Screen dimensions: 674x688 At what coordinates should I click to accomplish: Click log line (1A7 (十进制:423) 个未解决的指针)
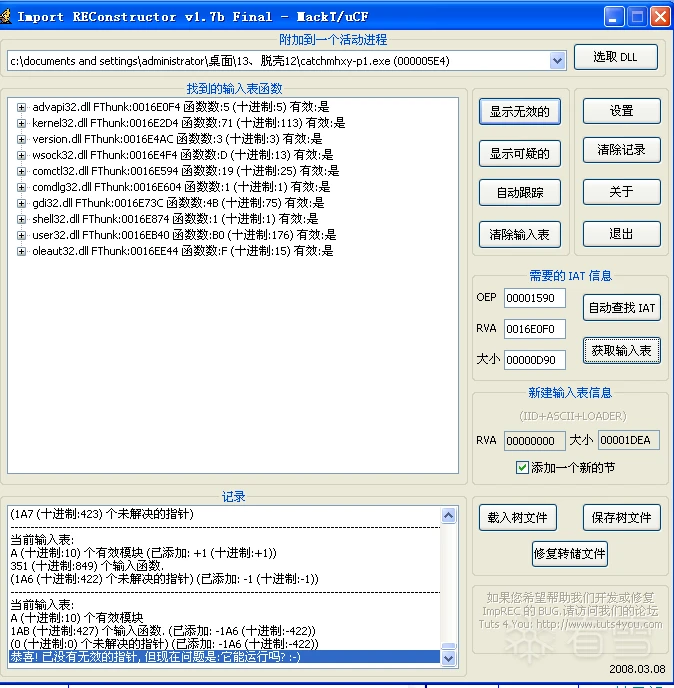pos(102,514)
